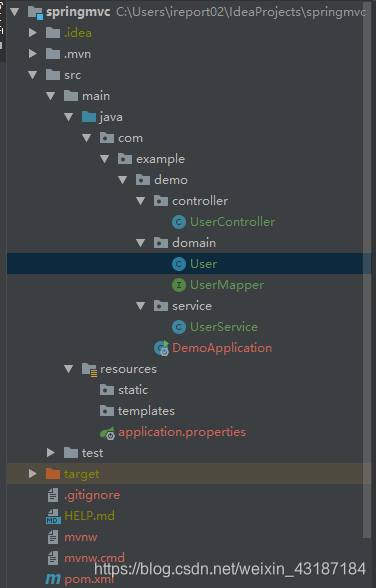Viewport: 376px width, 588px height.
Task: Expand the target folder arrow
Action: point(33,474)
